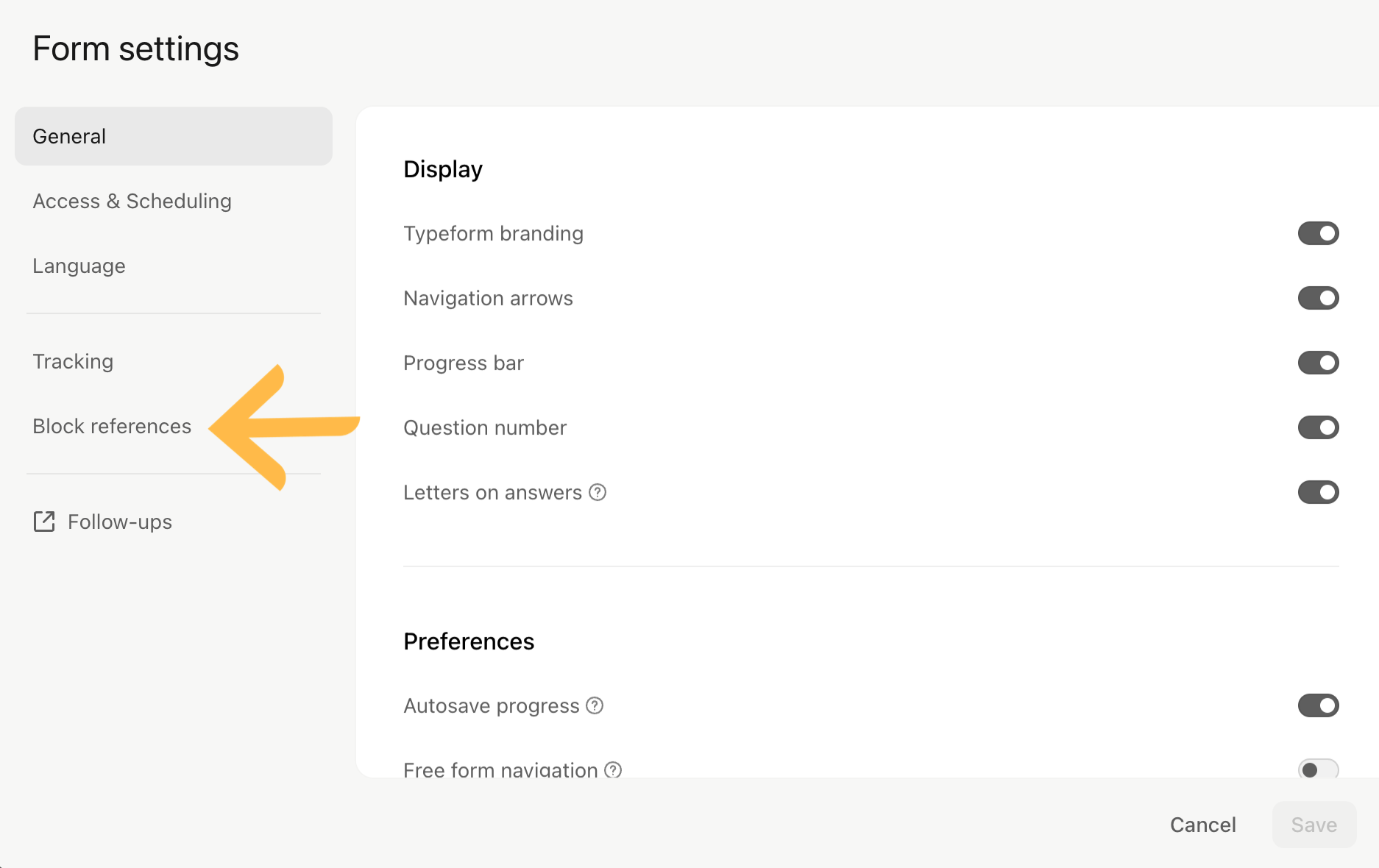This screenshot has width=1379, height=868.
Task: Select Block references in sidebar
Action: [112, 426]
